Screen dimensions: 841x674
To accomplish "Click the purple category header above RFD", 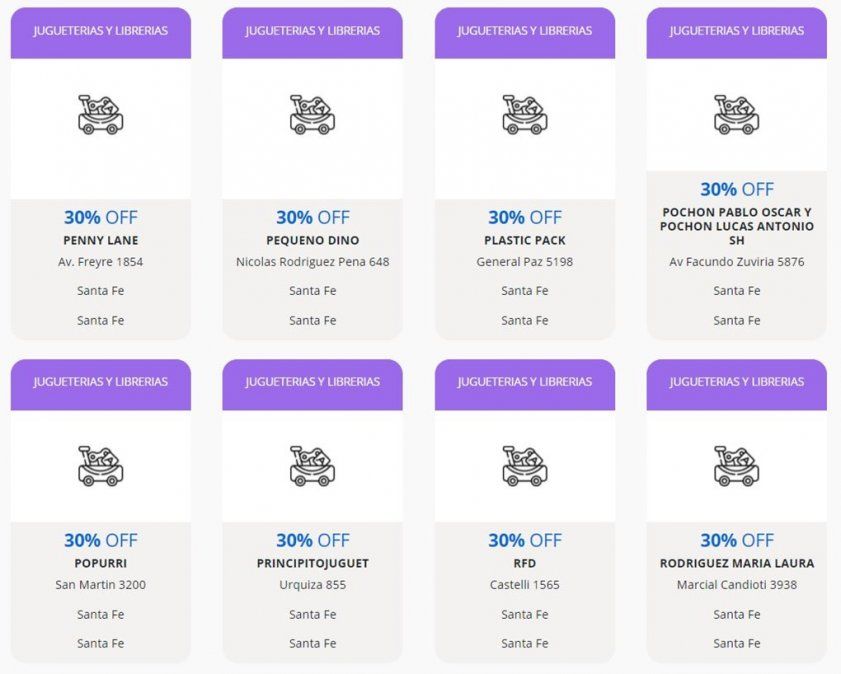I will (x=524, y=382).
